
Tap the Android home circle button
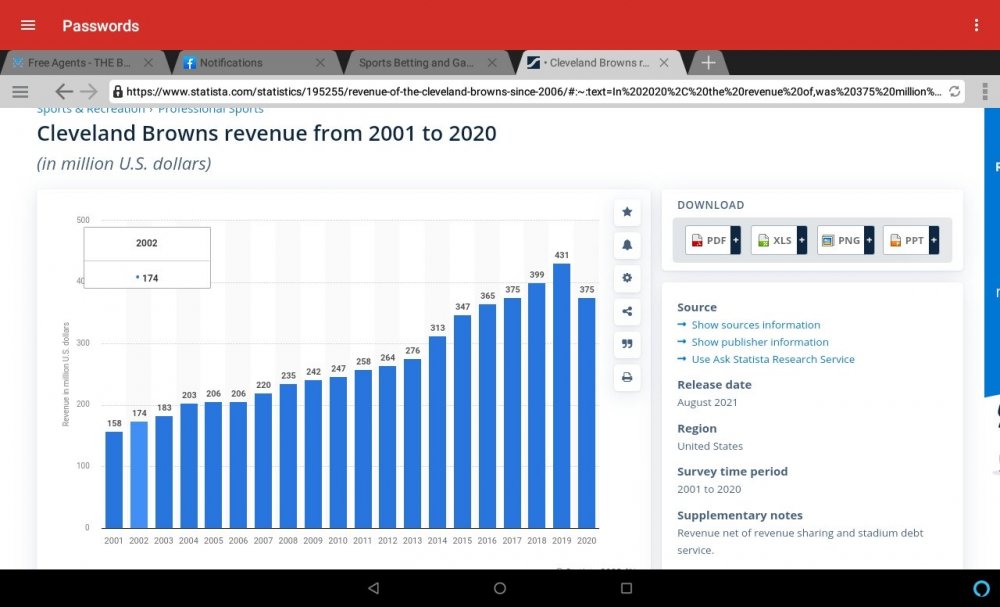pos(500,588)
